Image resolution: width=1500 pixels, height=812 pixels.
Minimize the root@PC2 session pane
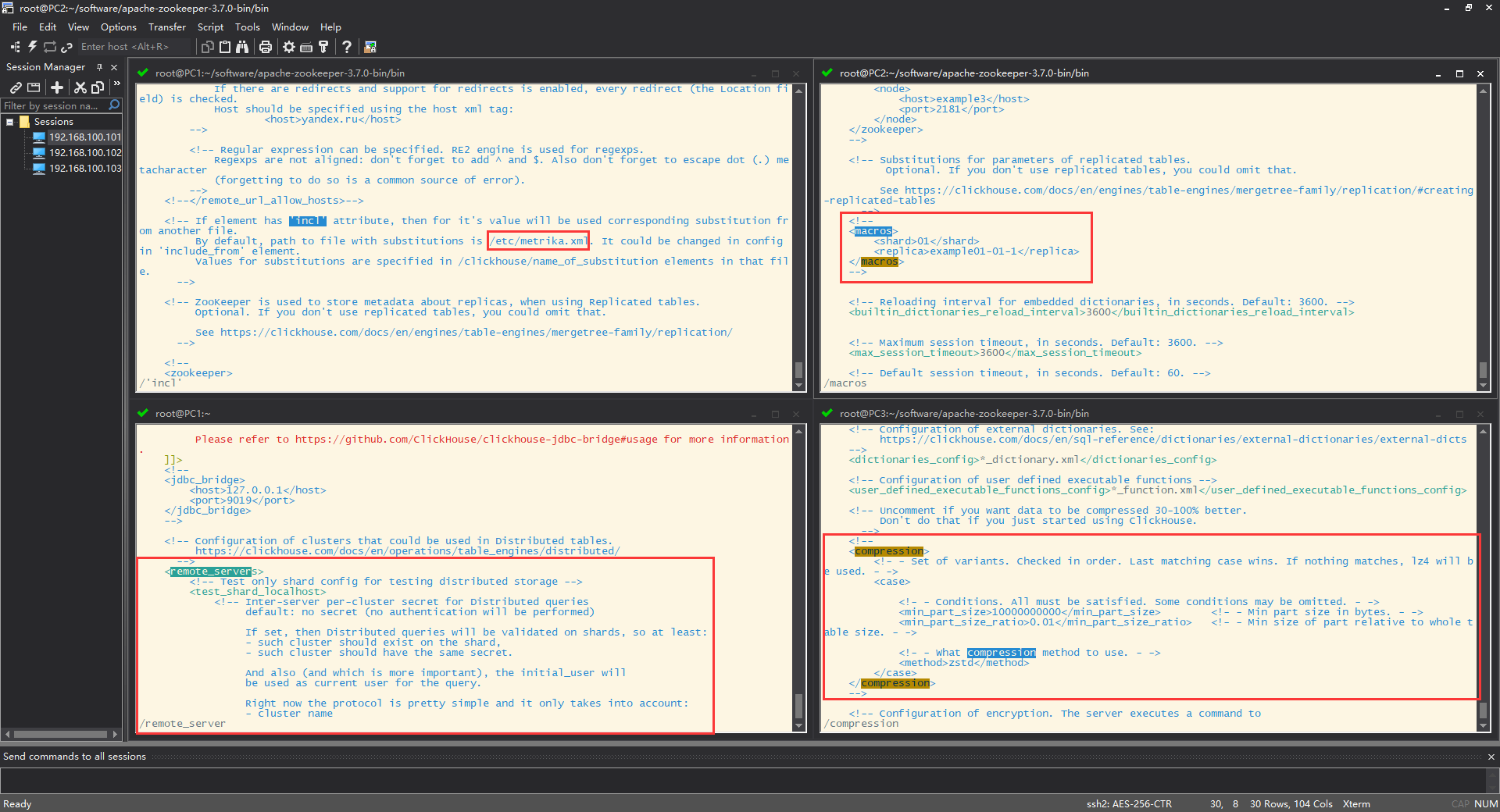tap(1438, 73)
